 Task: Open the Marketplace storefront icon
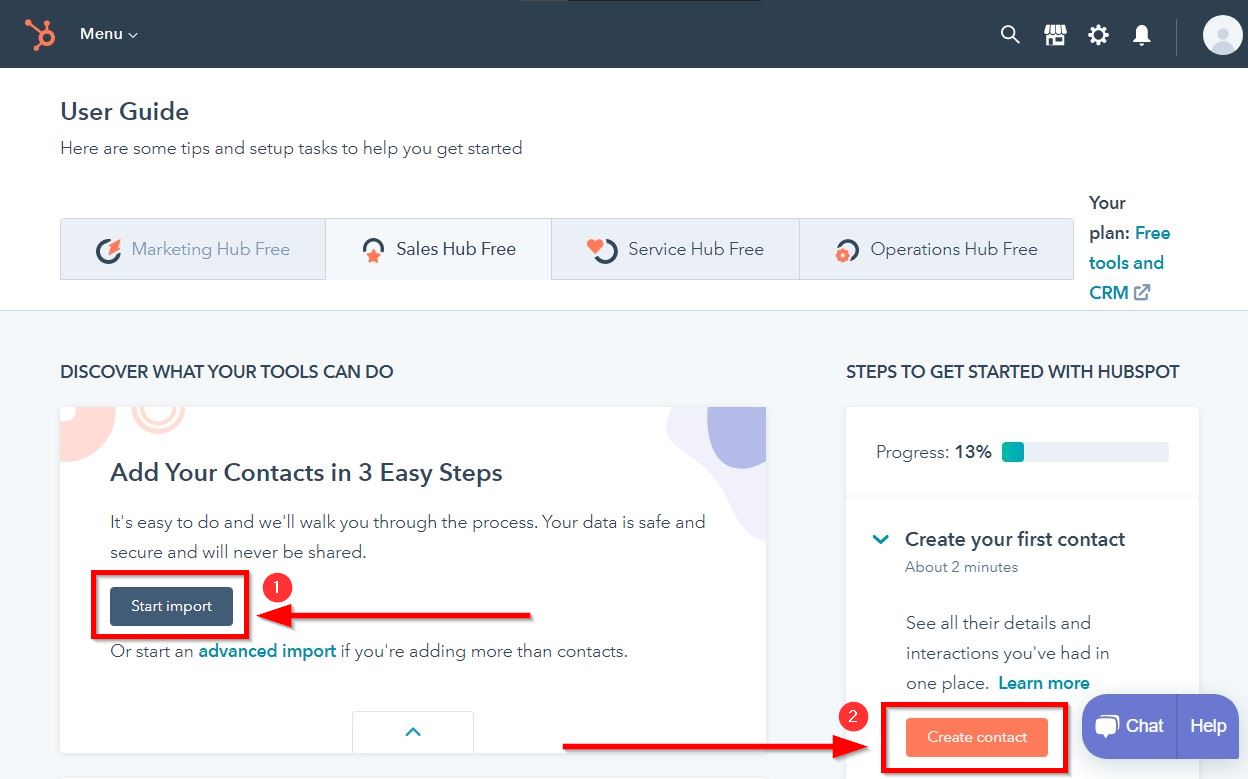pos(1055,35)
